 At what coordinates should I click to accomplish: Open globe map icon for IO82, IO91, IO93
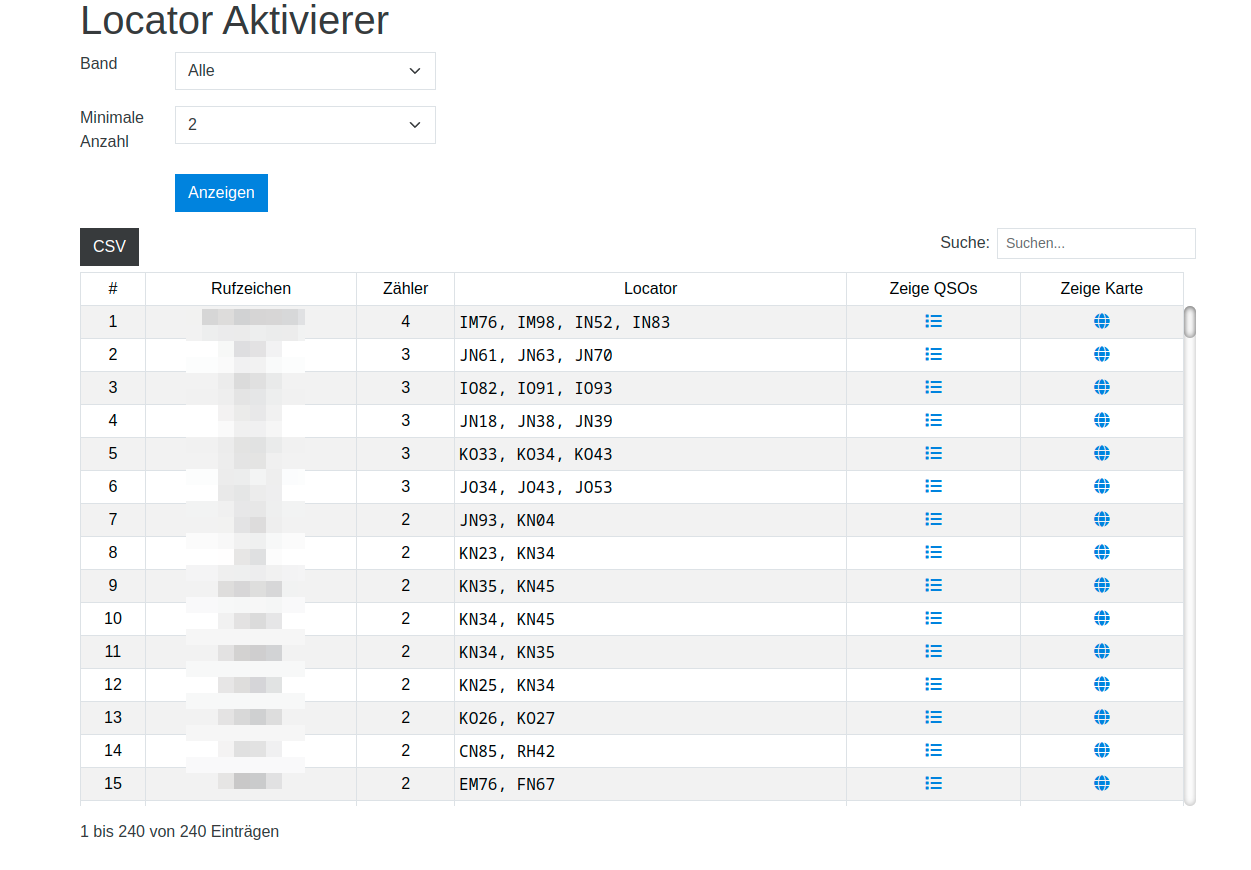click(x=1101, y=387)
